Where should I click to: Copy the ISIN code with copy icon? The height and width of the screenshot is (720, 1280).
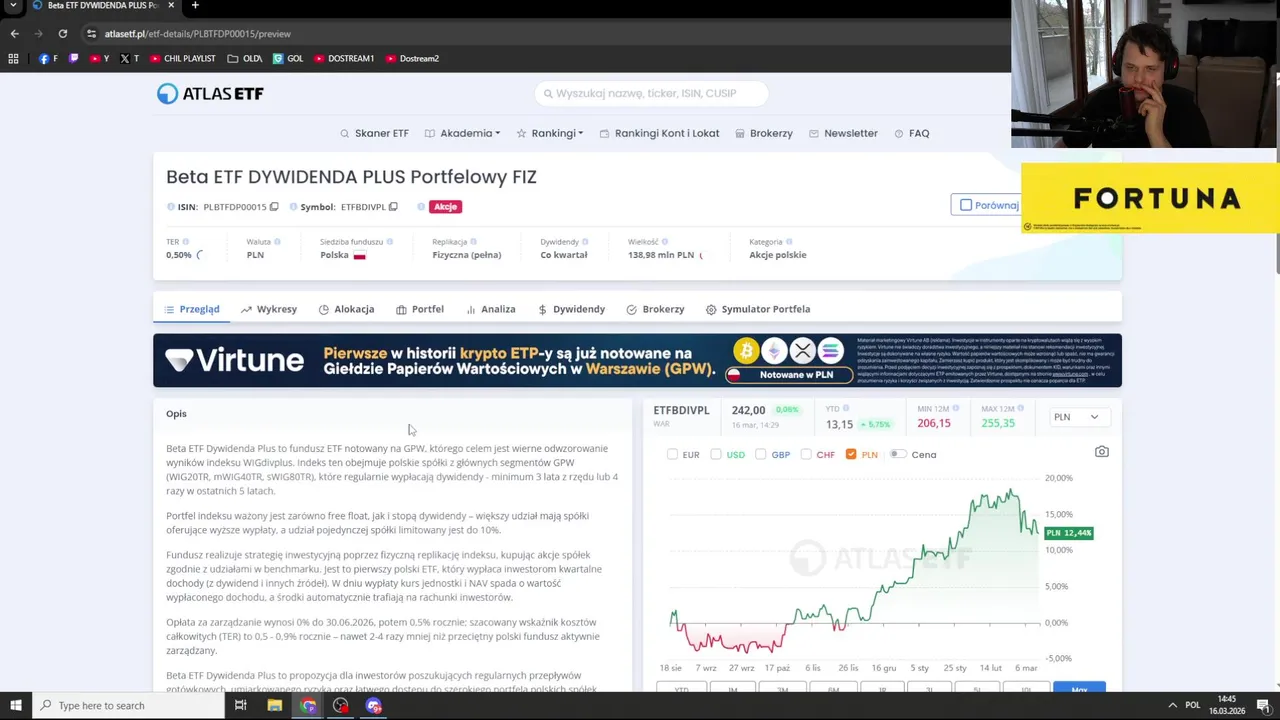[274, 207]
